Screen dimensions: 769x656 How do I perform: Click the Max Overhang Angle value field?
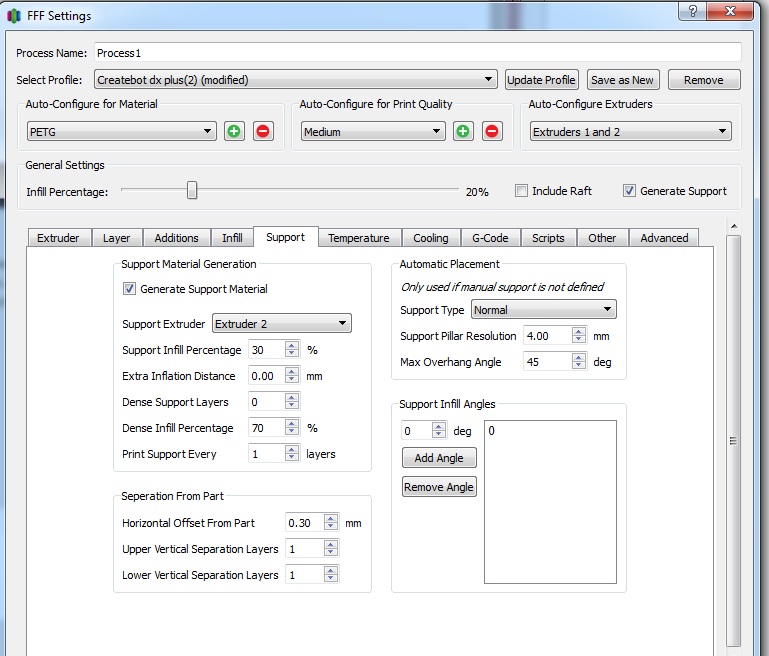pyautogui.click(x=547, y=362)
